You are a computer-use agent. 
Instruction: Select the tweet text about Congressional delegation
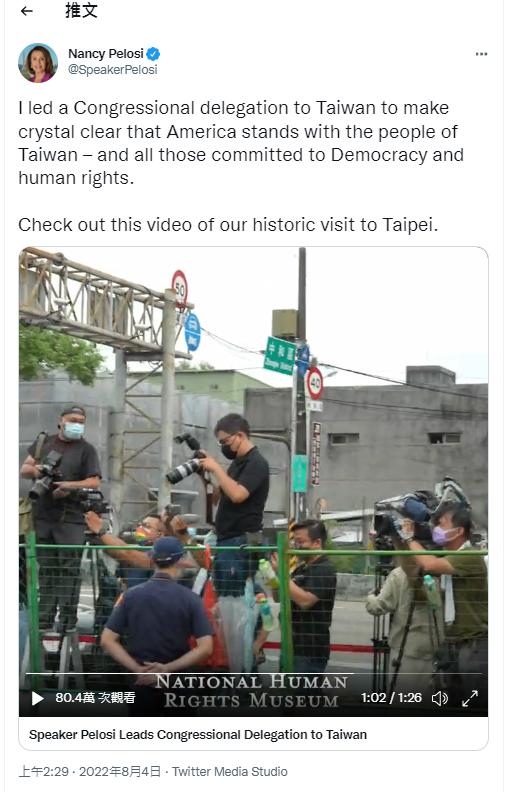[x=241, y=143]
